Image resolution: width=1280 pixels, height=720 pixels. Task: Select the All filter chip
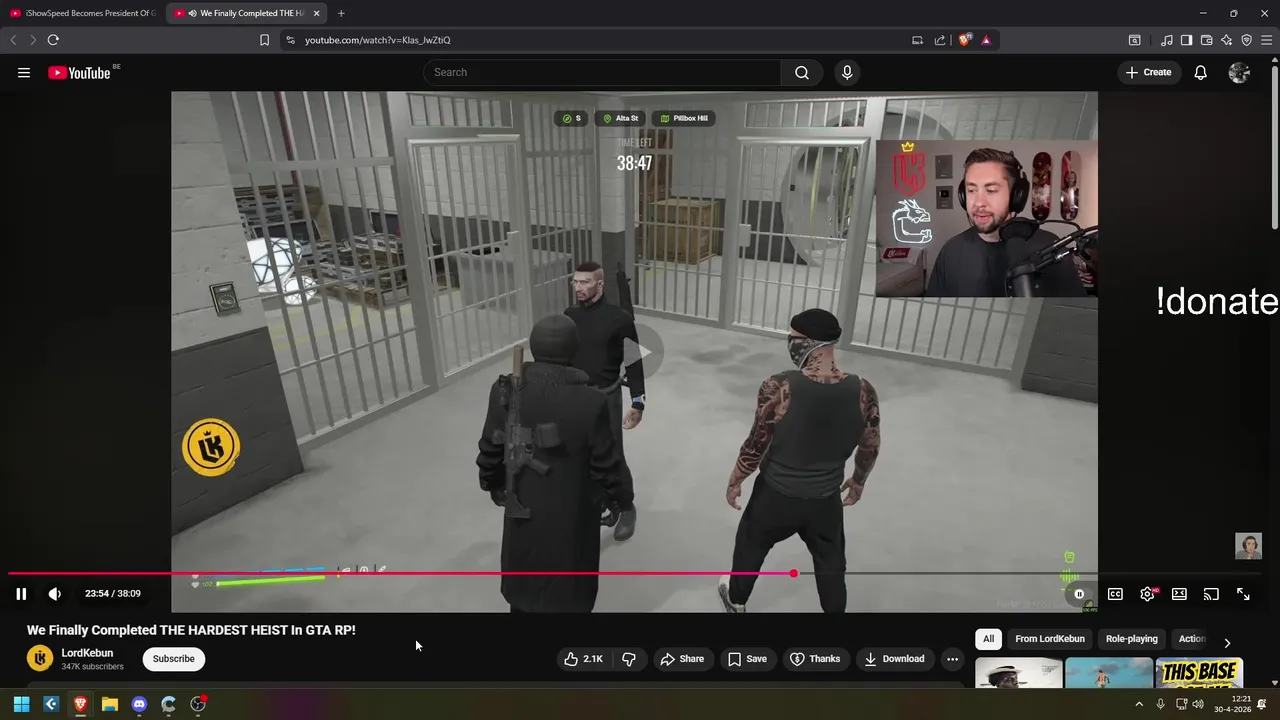click(x=988, y=639)
